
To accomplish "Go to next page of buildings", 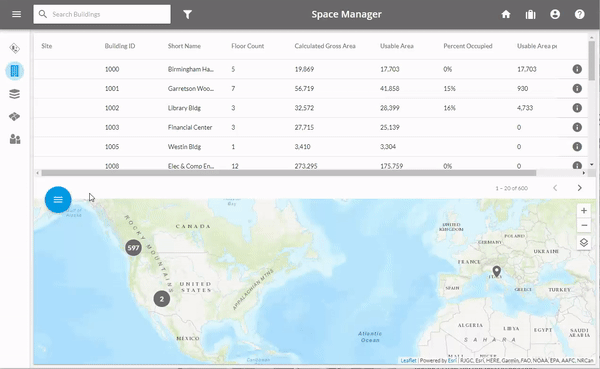I will 579,188.
